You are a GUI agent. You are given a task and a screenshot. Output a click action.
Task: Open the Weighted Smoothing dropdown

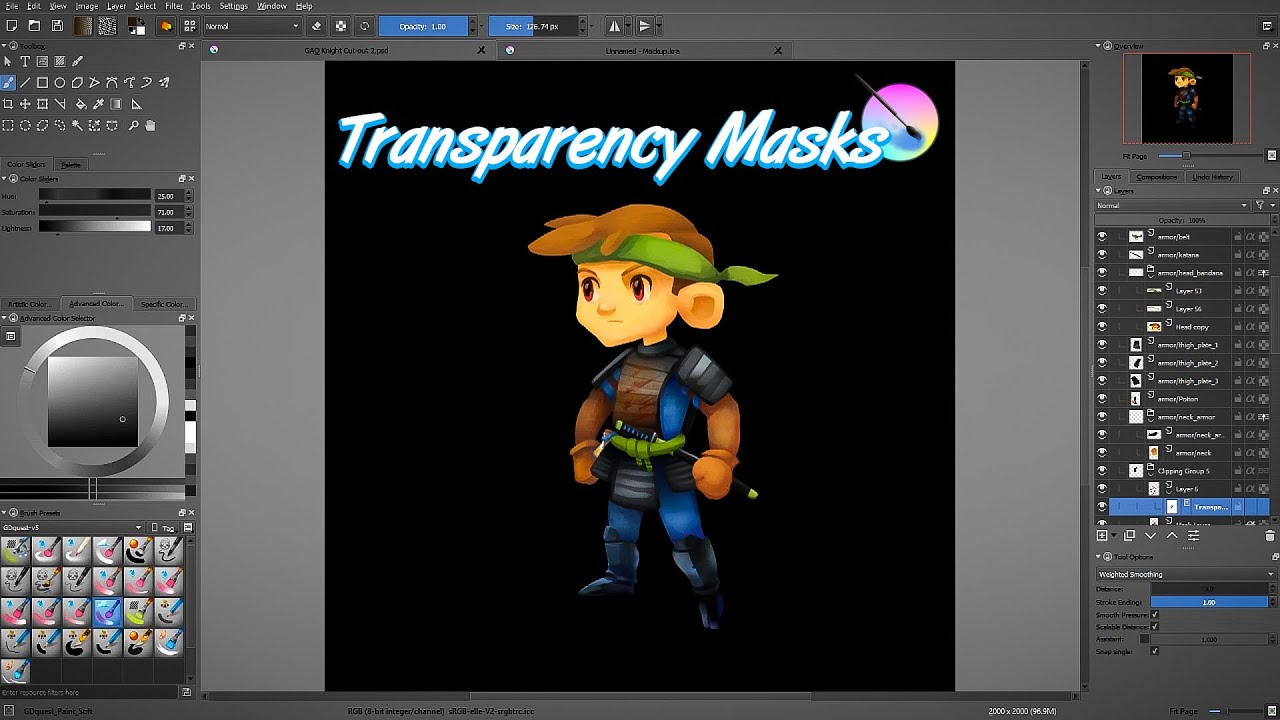click(1185, 574)
